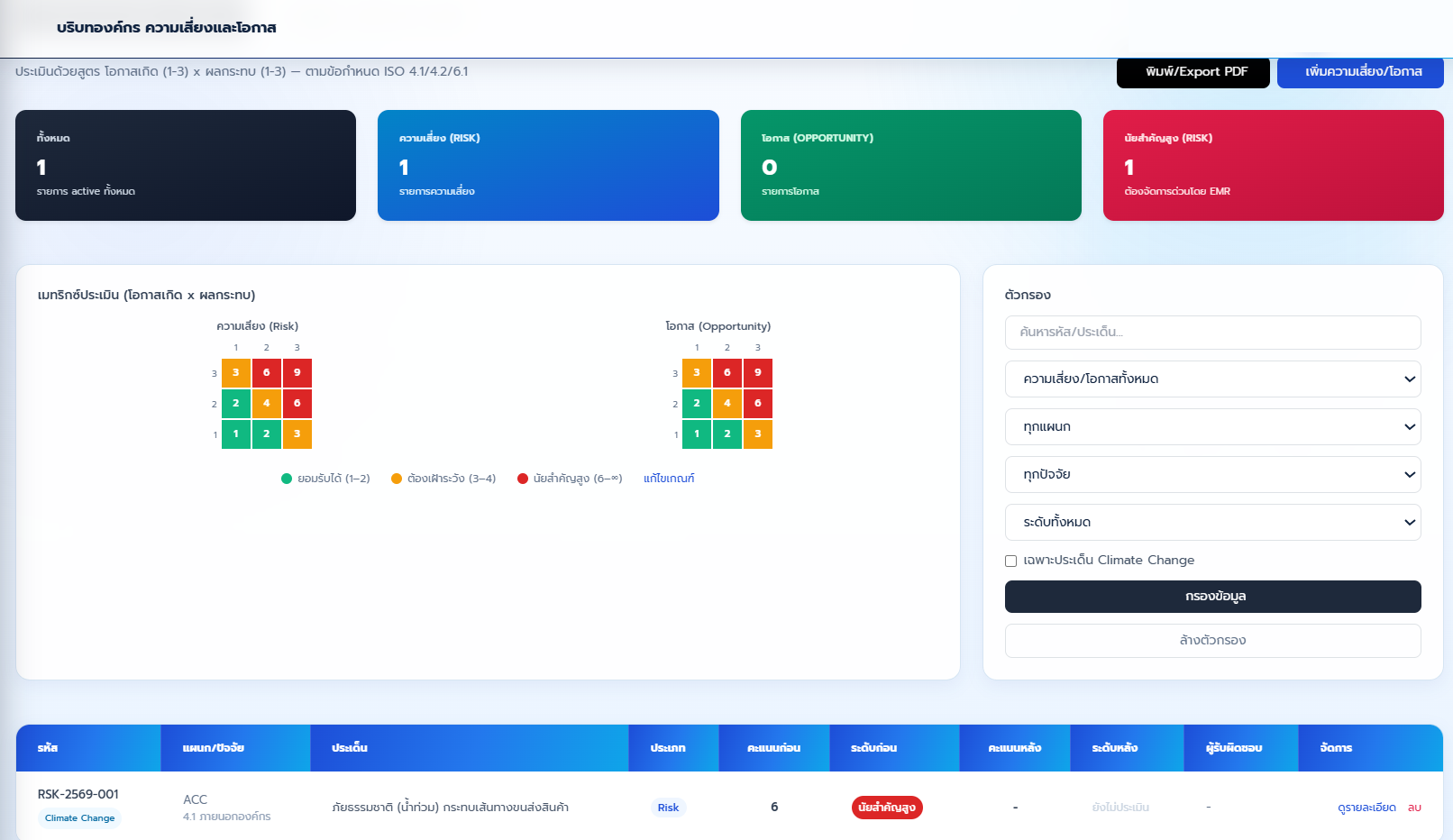Select the red 9 cell in Risk matrix
The height and width of the screenshot is (840, 1453).
297,372
